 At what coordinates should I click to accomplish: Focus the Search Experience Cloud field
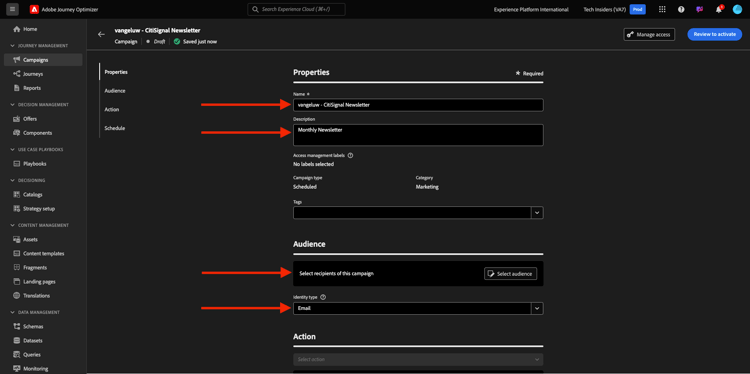(x=297, y=10)
